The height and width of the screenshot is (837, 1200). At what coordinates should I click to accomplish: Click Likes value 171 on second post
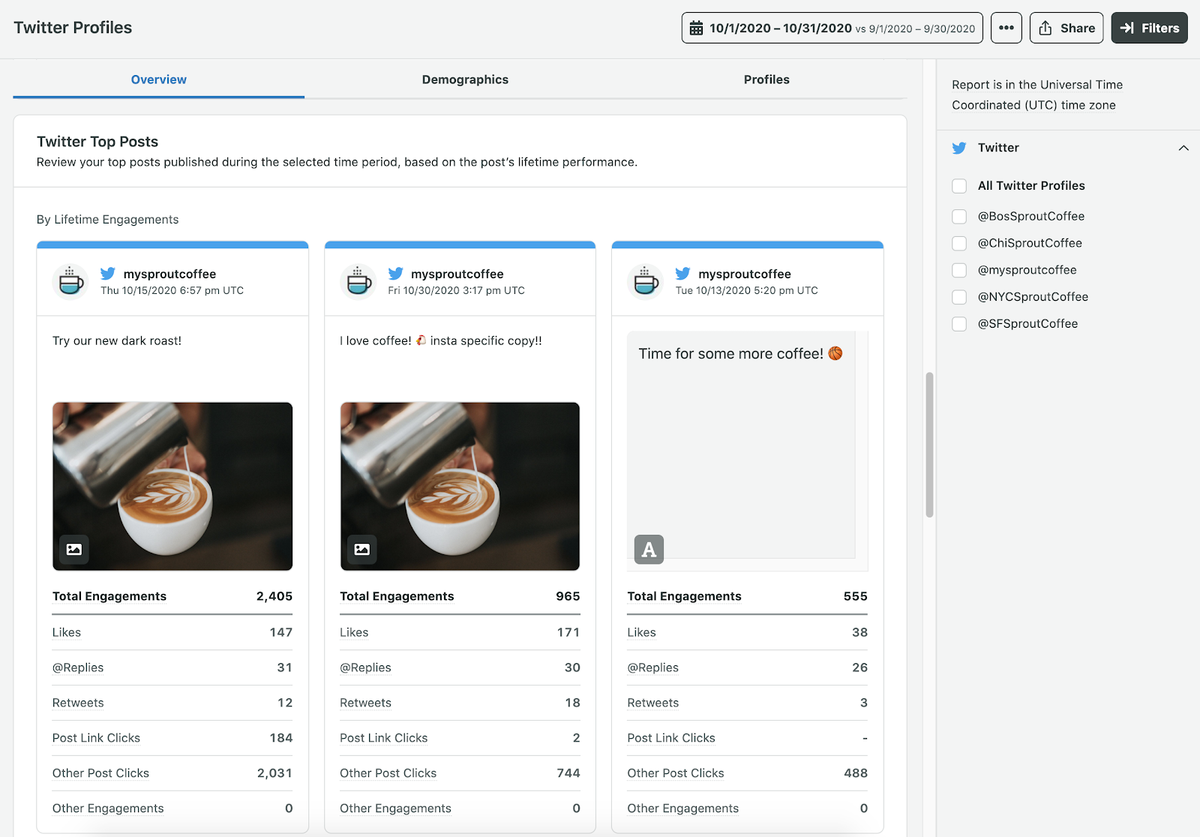click(x=569, y=632)
